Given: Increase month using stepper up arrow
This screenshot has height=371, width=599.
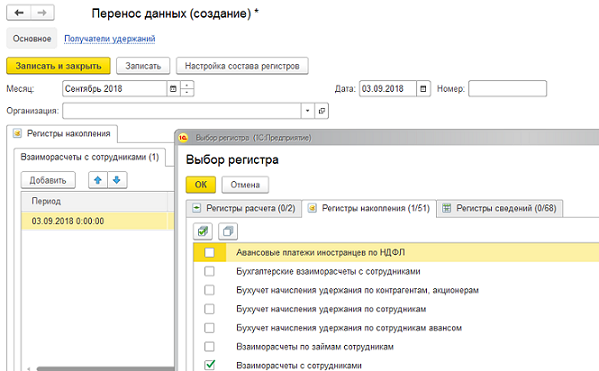Looking at the screenshot, I should (x=187, y=85).
